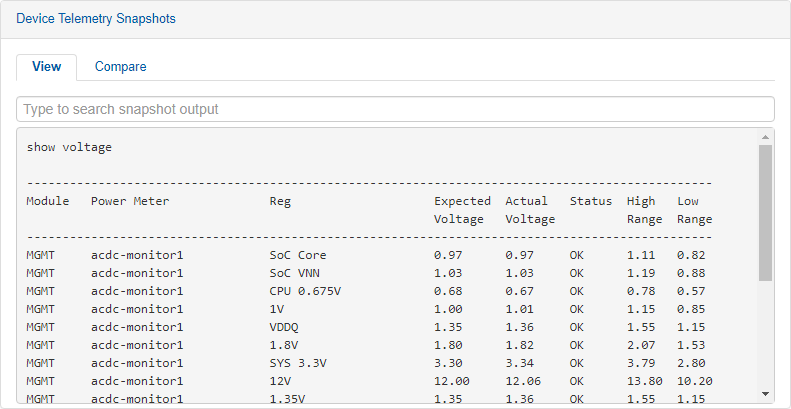Switch to the Compare tab
Viewport: 791px width, 409px height.
point(120,67)
